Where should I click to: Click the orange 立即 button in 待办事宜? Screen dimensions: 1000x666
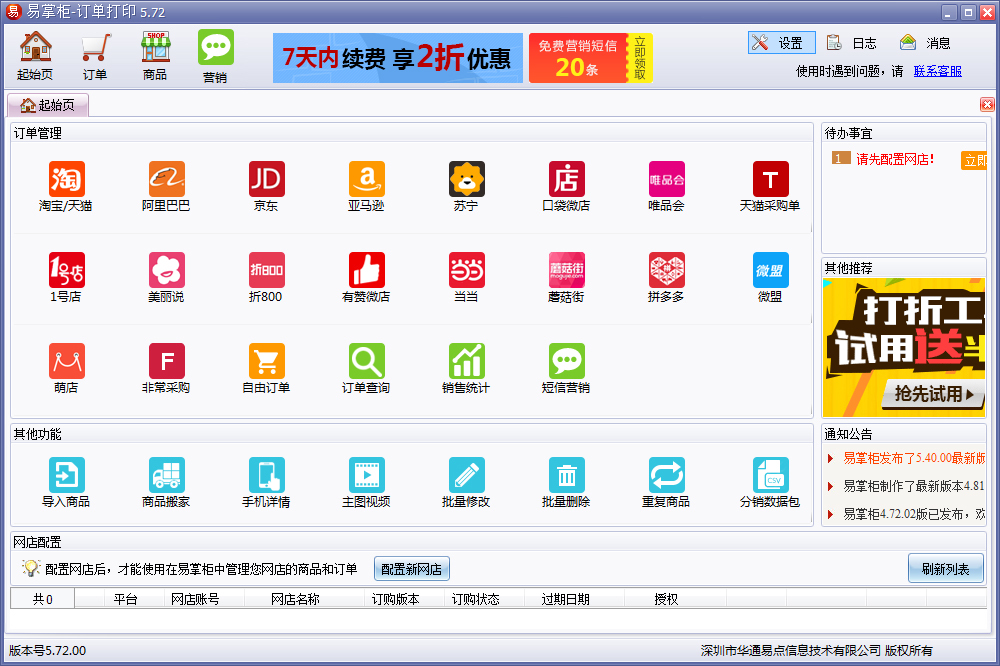[974, 160]
